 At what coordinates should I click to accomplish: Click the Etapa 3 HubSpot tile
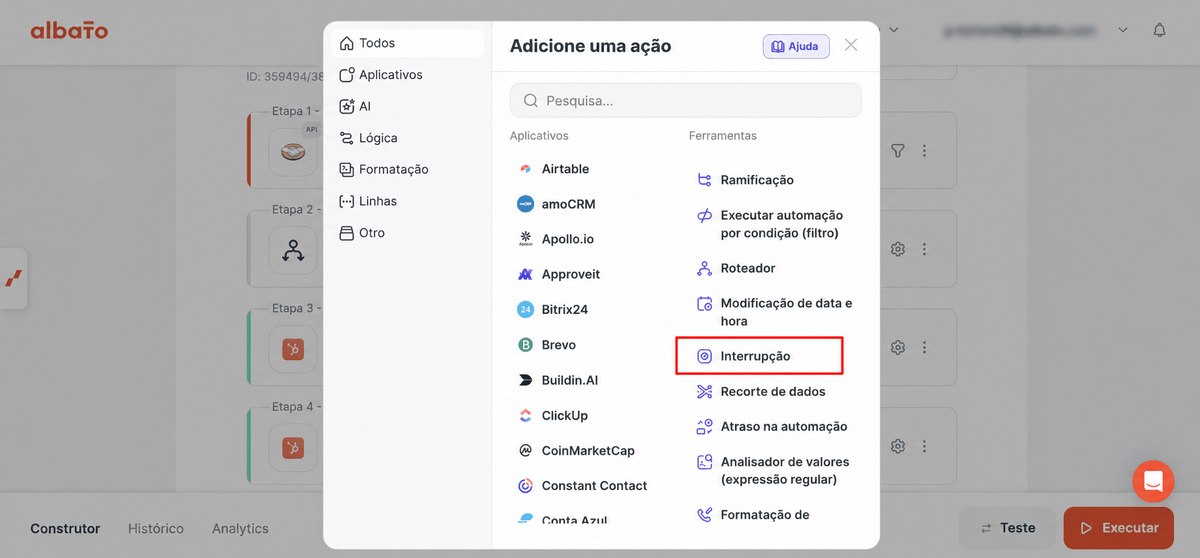coord(293,348)
